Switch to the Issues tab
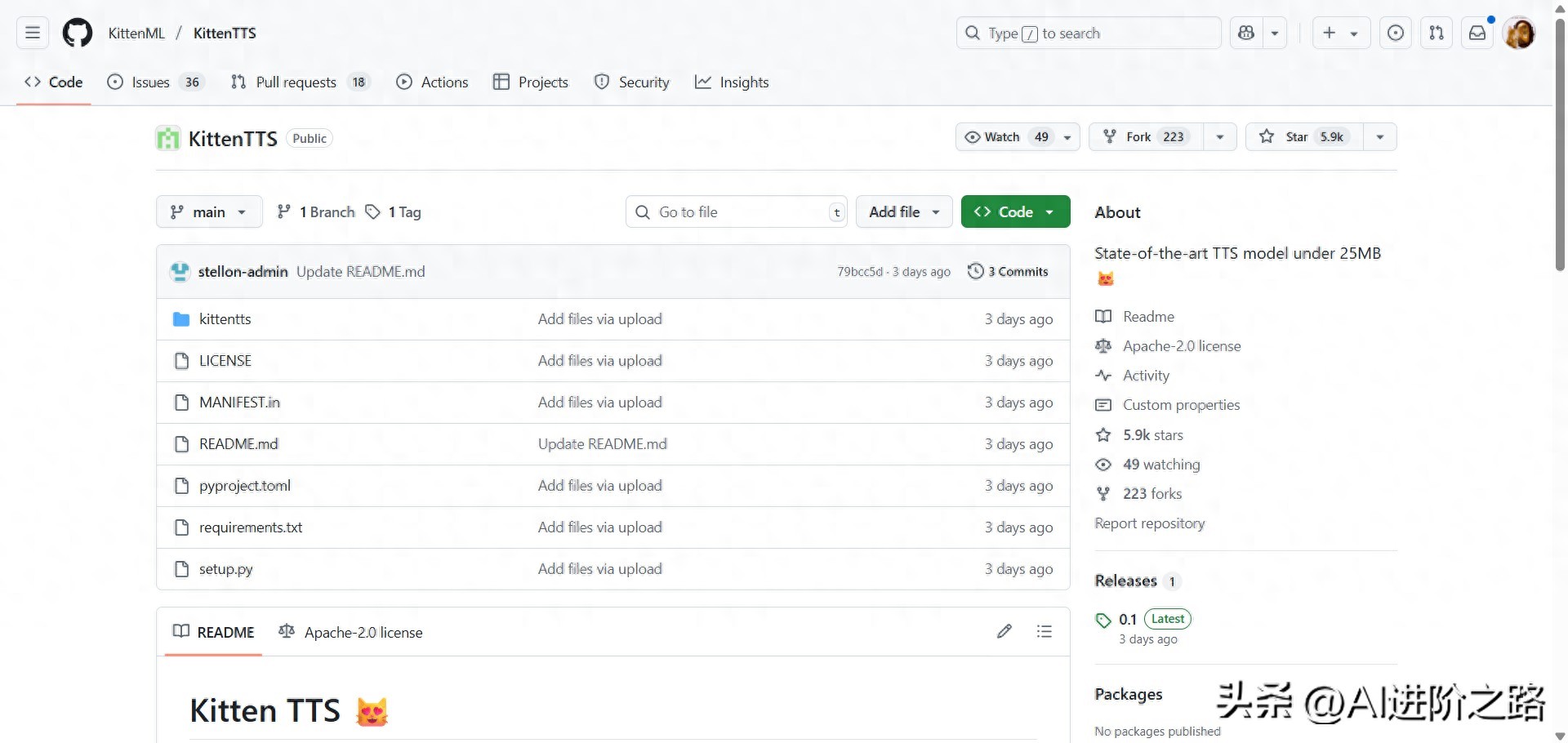This screenshot has width=1568, height=743. [x=155, y=82]
